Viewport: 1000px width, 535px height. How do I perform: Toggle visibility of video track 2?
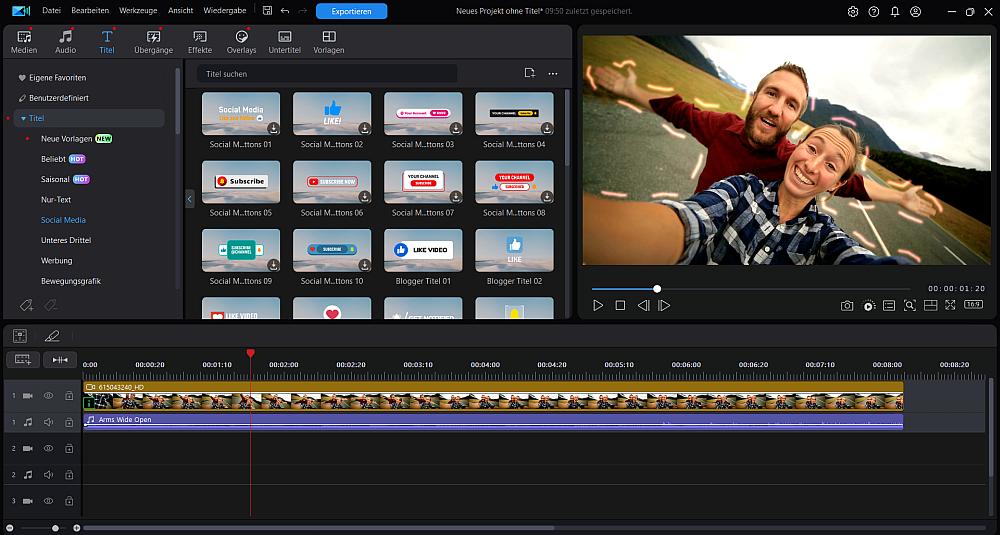[x=48, y=449]
